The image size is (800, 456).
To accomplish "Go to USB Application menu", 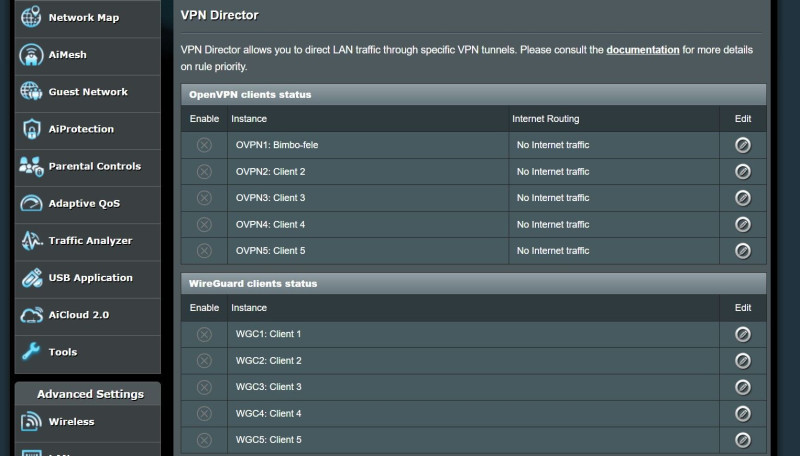I will click(90, 278).
